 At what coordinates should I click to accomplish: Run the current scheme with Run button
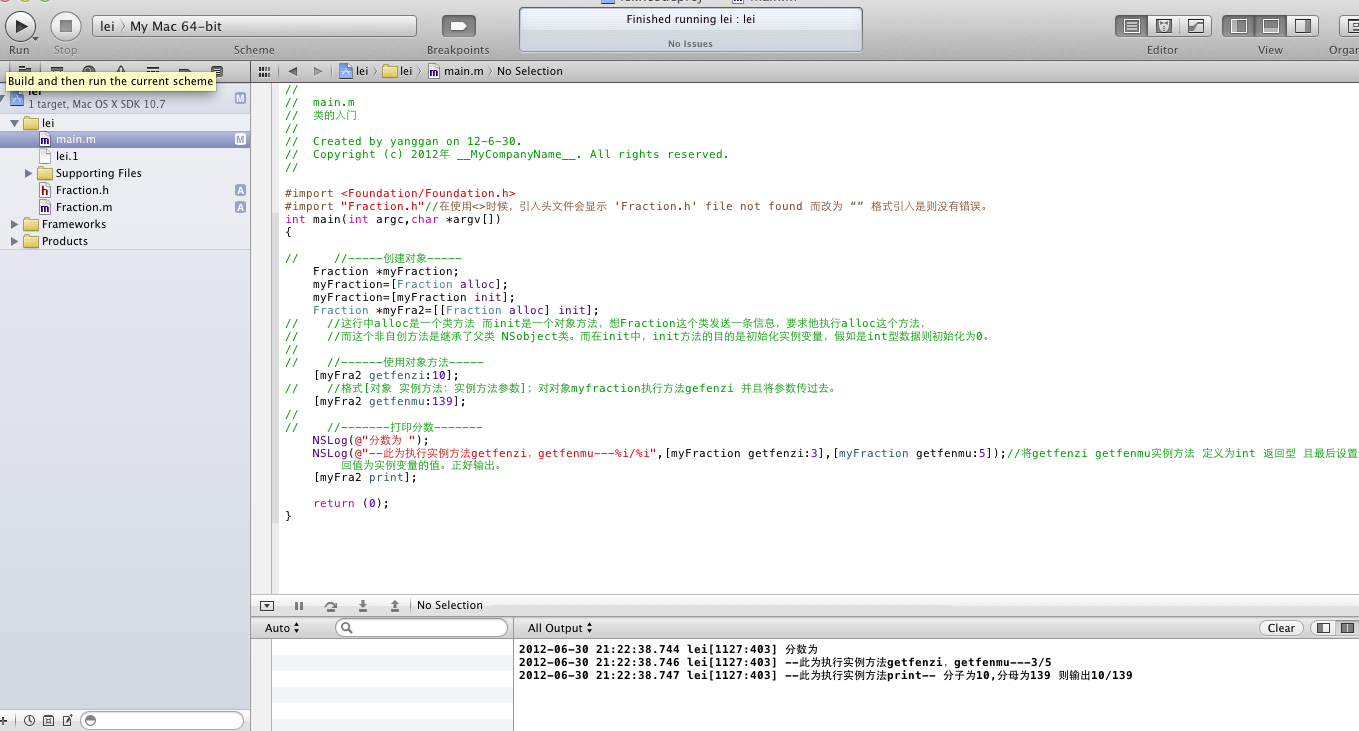pyautogui.click(x=20, y=26)
